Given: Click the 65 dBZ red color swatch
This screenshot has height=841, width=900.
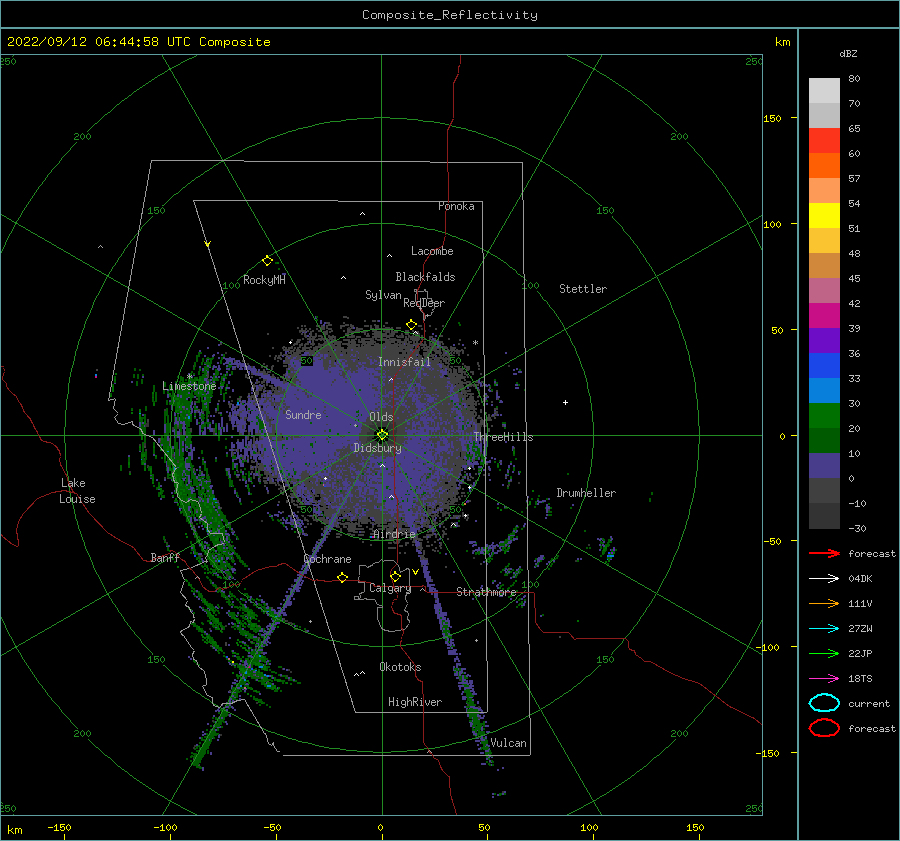Looking at the screenshot, I should [824, 140].
